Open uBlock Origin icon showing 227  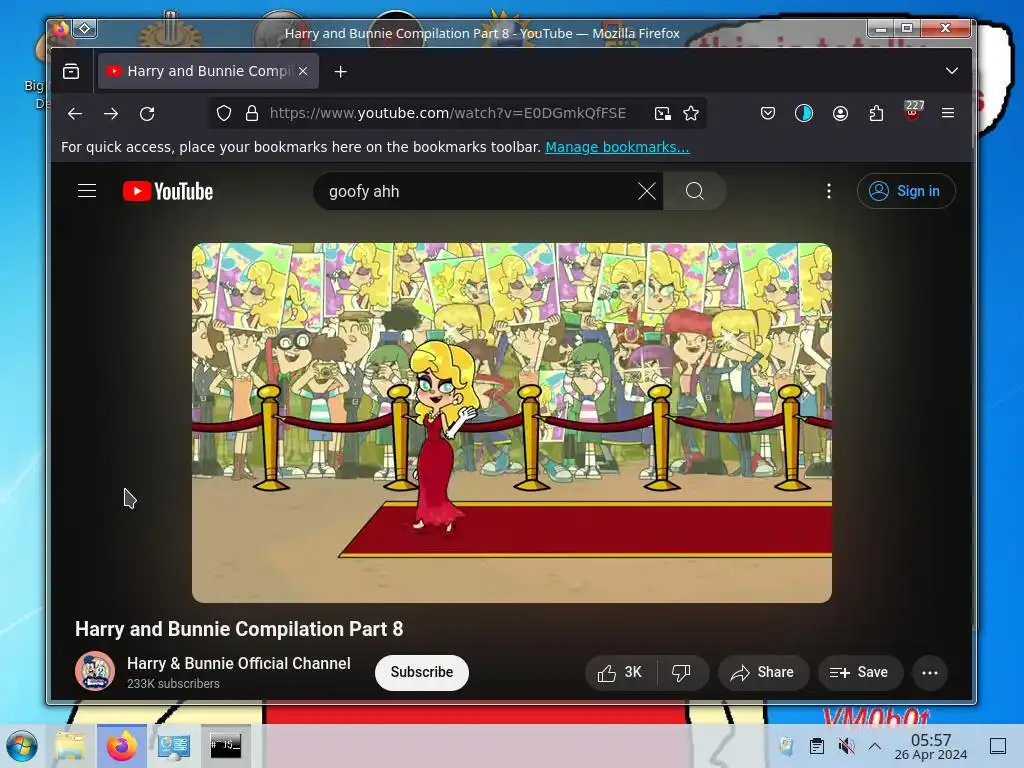[x=913, y=112]
